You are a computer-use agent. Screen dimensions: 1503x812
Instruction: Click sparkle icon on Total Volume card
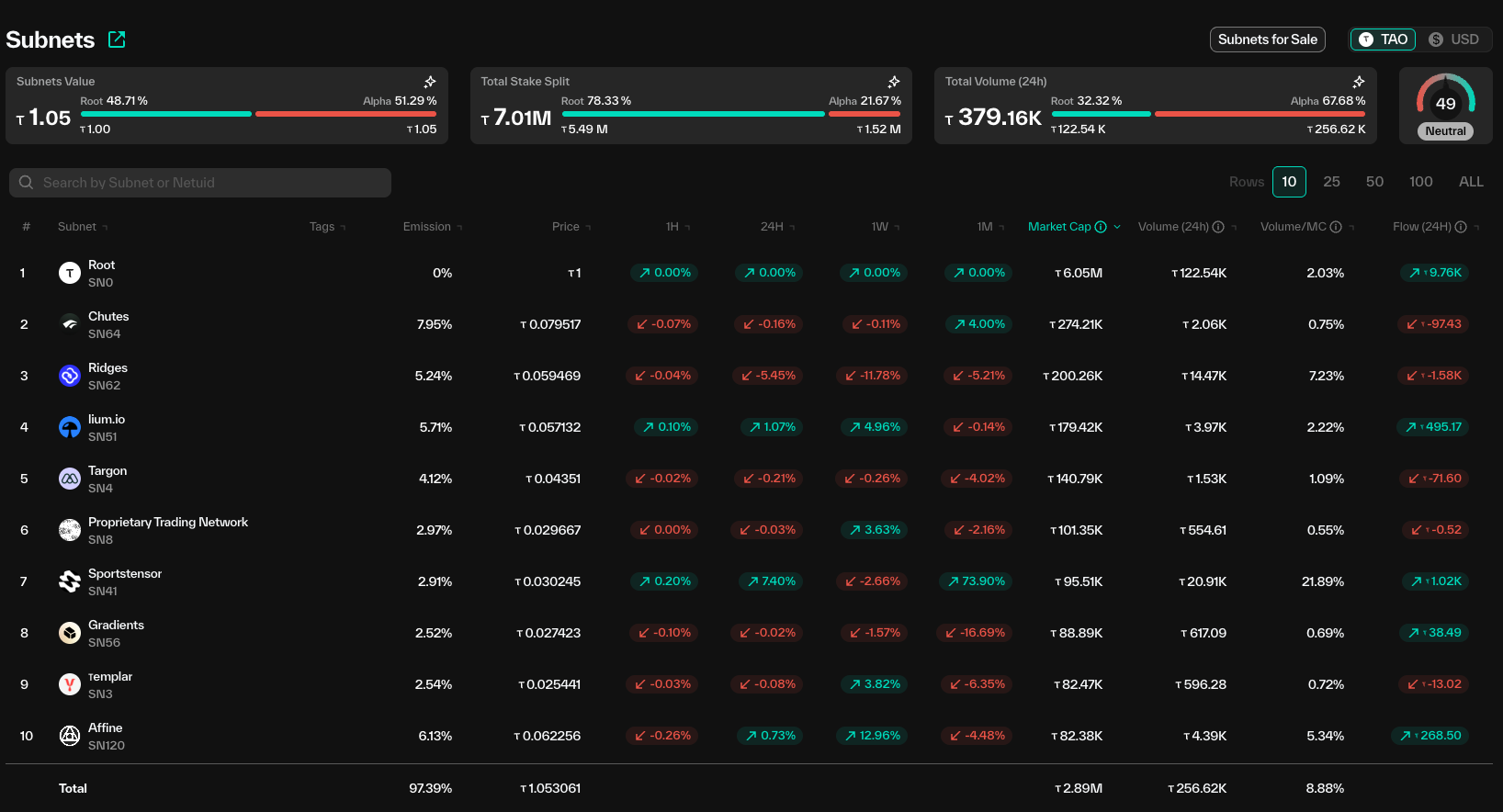pyautogui.click(x=1358, y=82)
